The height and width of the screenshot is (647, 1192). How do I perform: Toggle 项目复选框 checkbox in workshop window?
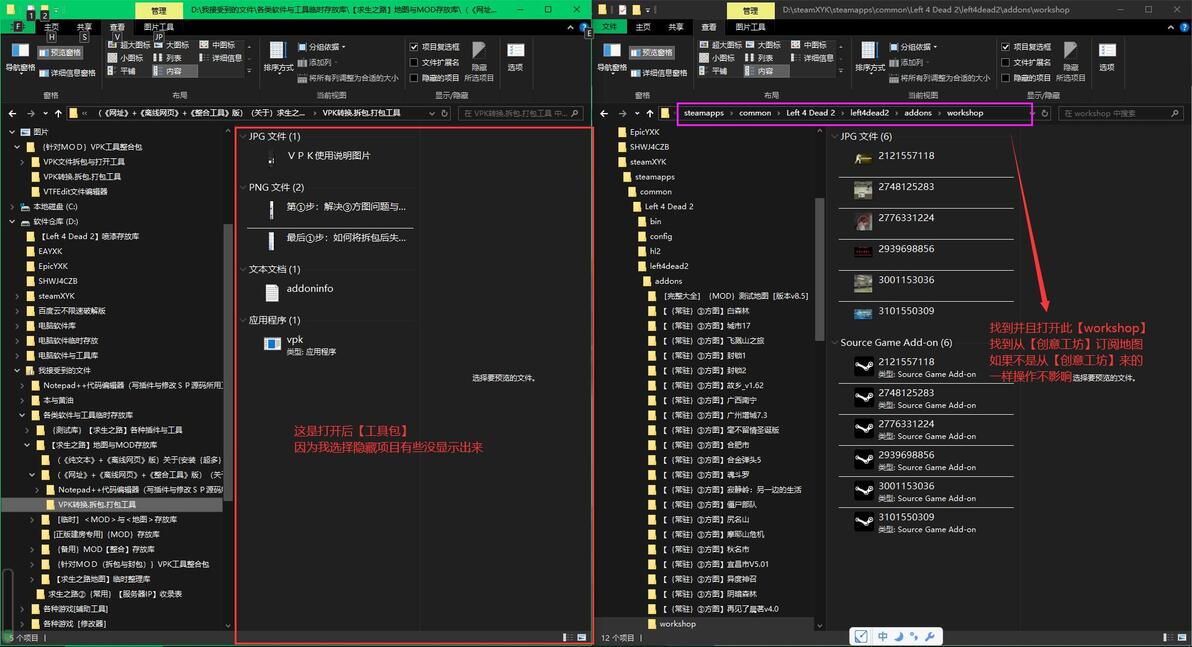pyautogui.click(x=1006, y=47)
